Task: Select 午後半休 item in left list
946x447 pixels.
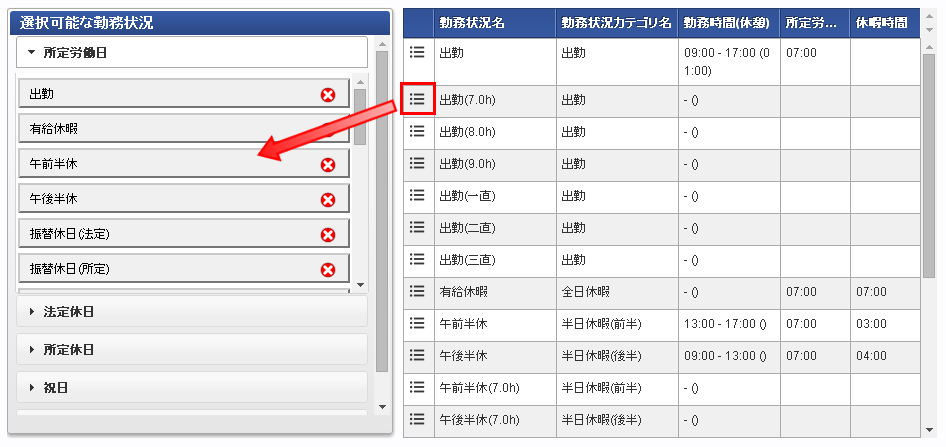Action: pyautogui.click(x=184, y=198)
